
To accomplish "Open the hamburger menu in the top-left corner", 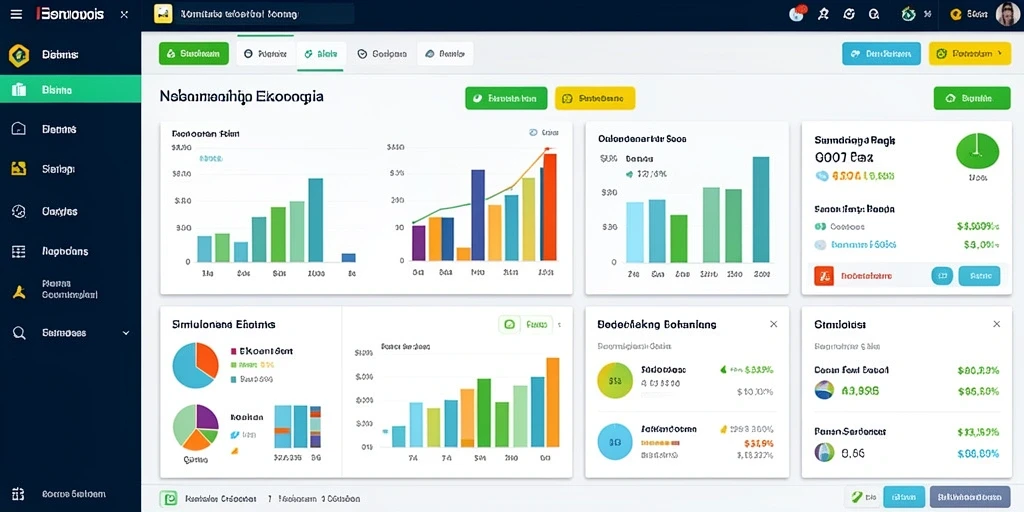I will (16, 14).
